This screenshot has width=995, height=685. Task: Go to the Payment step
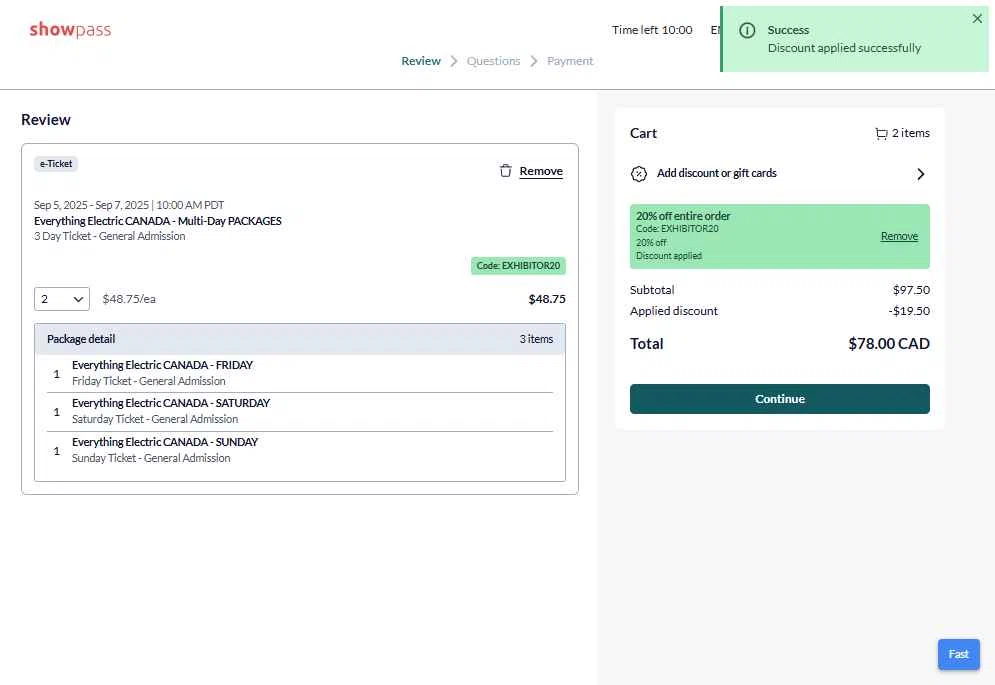click(570, 61)
